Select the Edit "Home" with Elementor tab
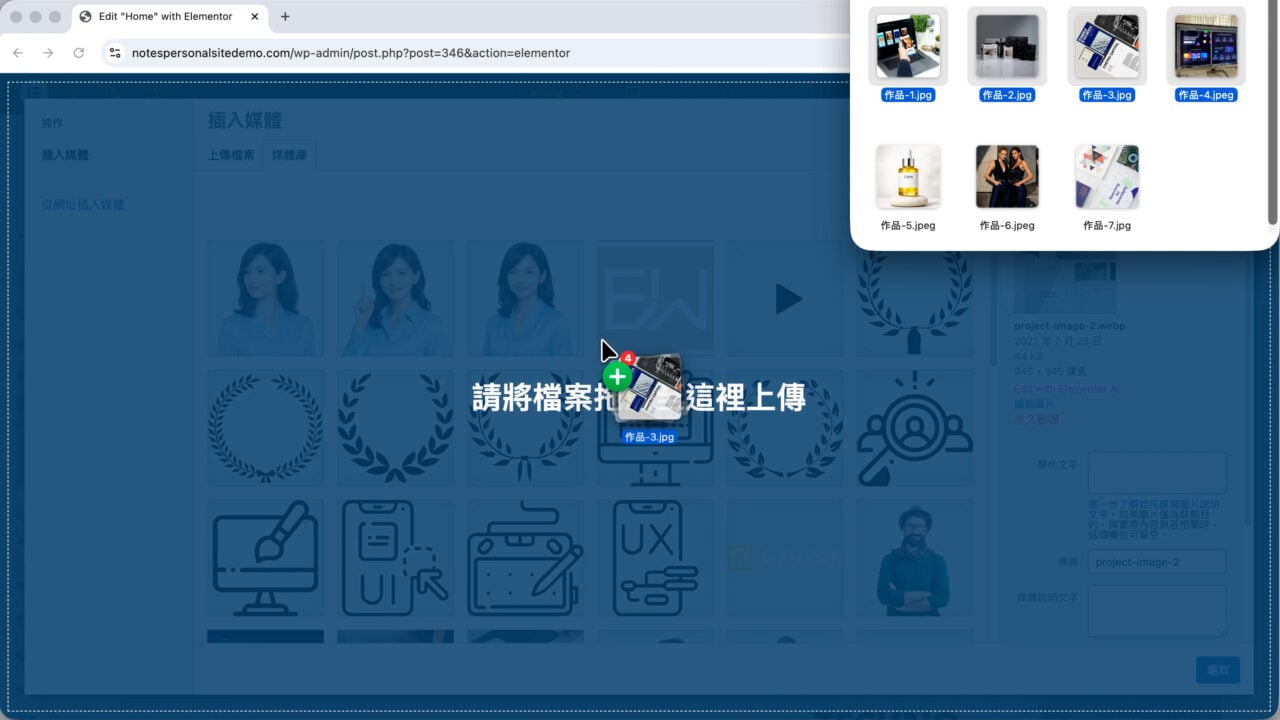1280x720 pixels. click(x=168, y=17)
